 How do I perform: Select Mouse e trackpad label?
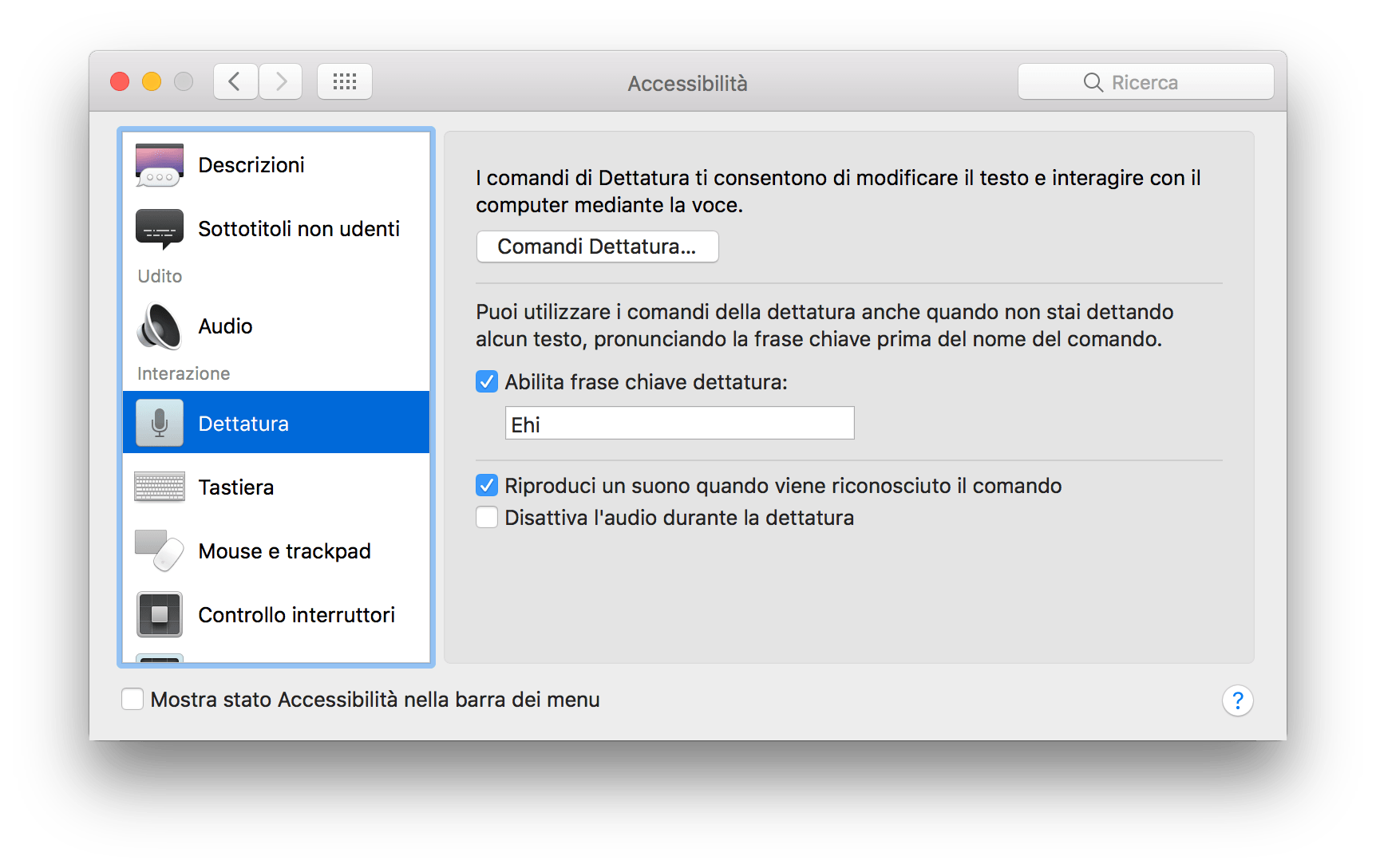click(x=284, y=551)
